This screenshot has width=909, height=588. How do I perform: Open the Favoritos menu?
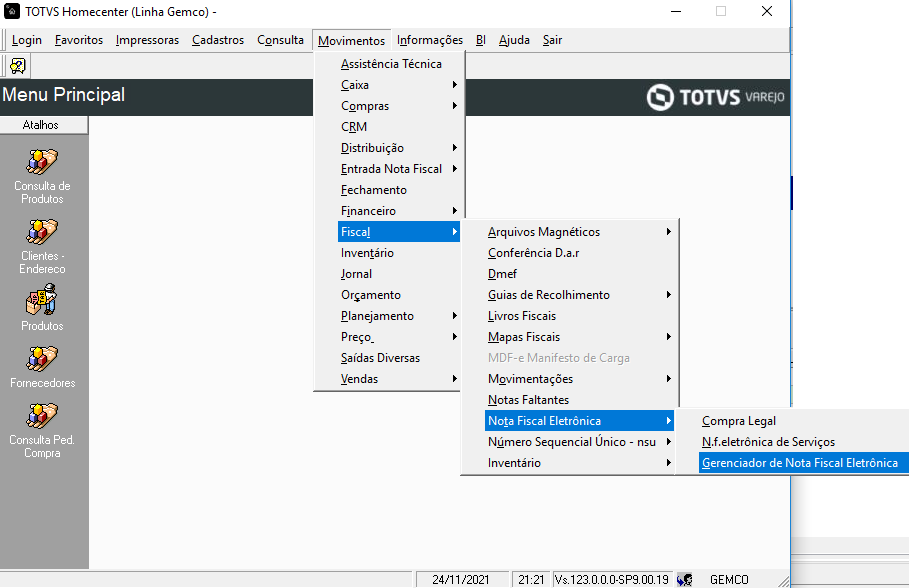click(x=79, y=40)
